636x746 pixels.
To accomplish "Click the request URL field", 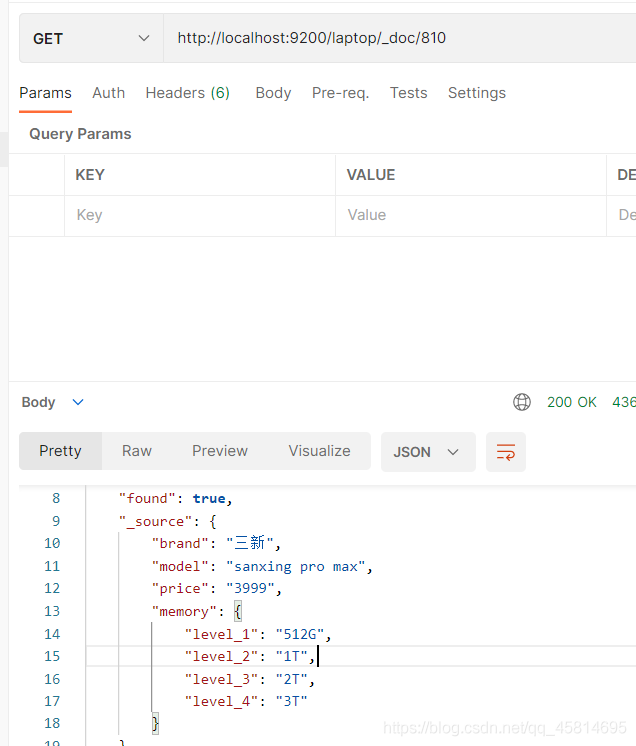I will (400, 38).
